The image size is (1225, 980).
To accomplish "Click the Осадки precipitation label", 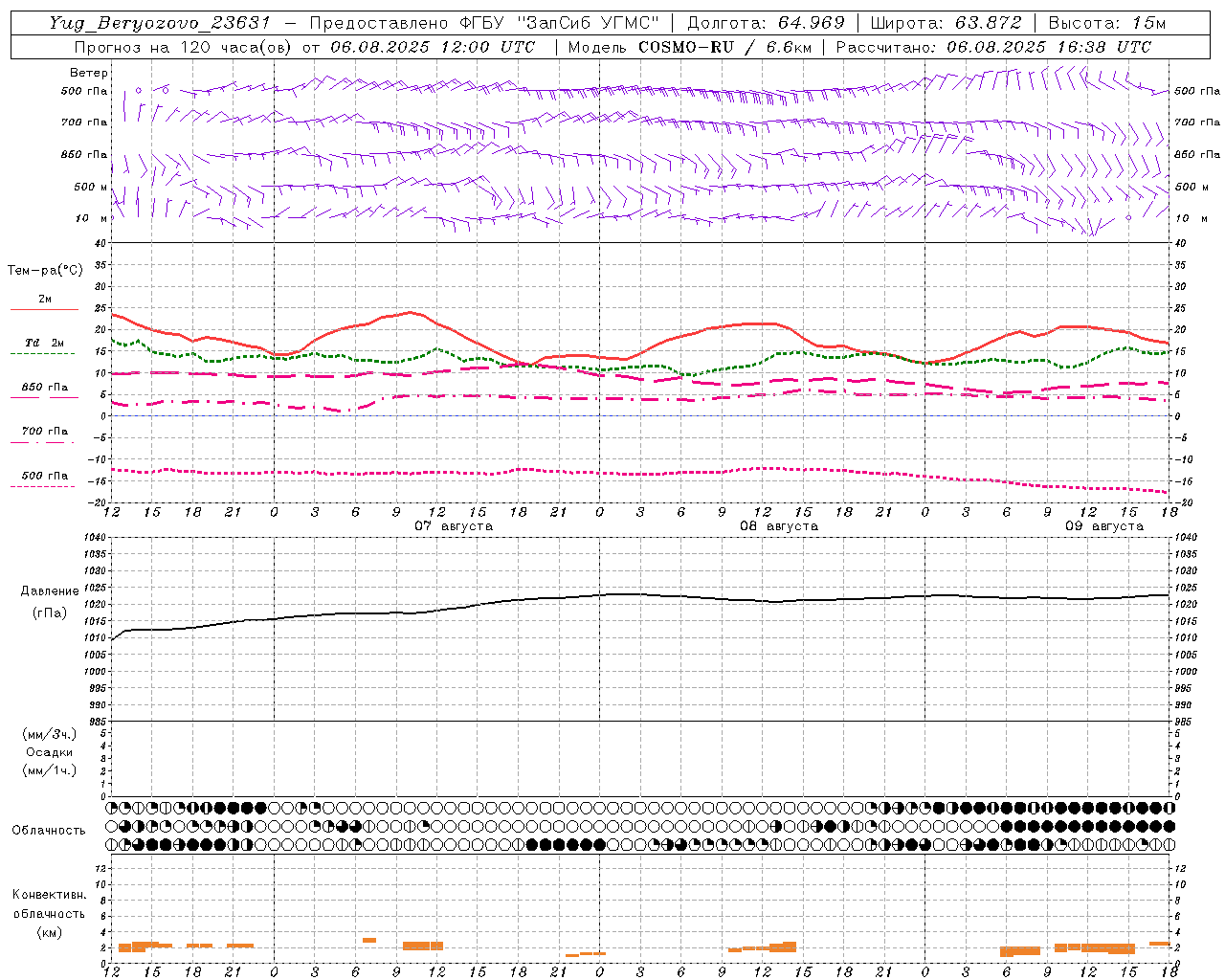I will pyautogui.click(x=50, y=752).
